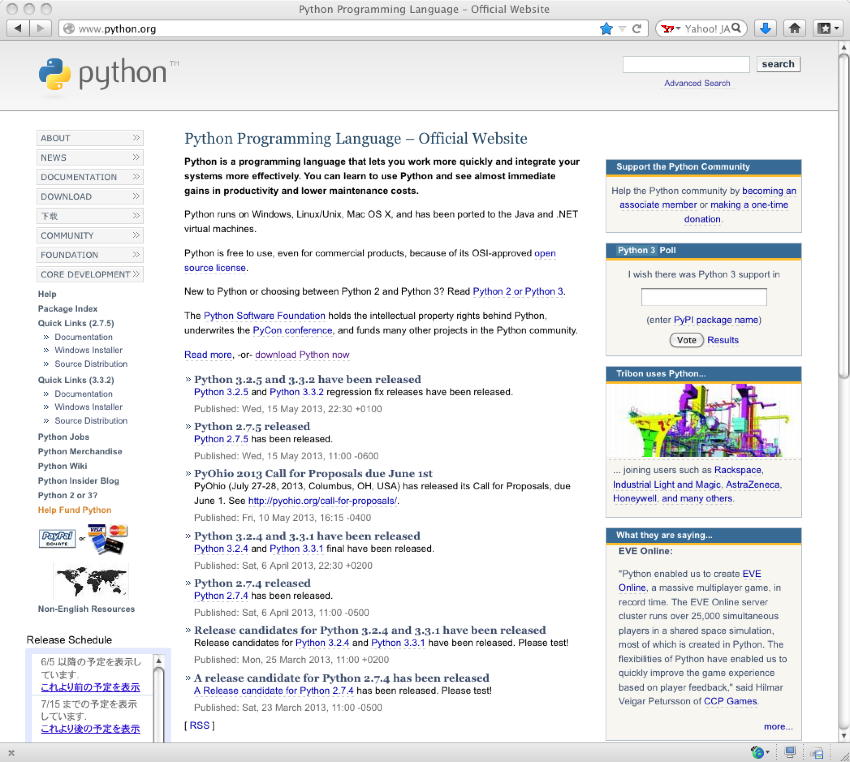This screenshot has width=850, height=762.
Task: Click the bookmark star icon in address bar
Action: coord(606,29)
